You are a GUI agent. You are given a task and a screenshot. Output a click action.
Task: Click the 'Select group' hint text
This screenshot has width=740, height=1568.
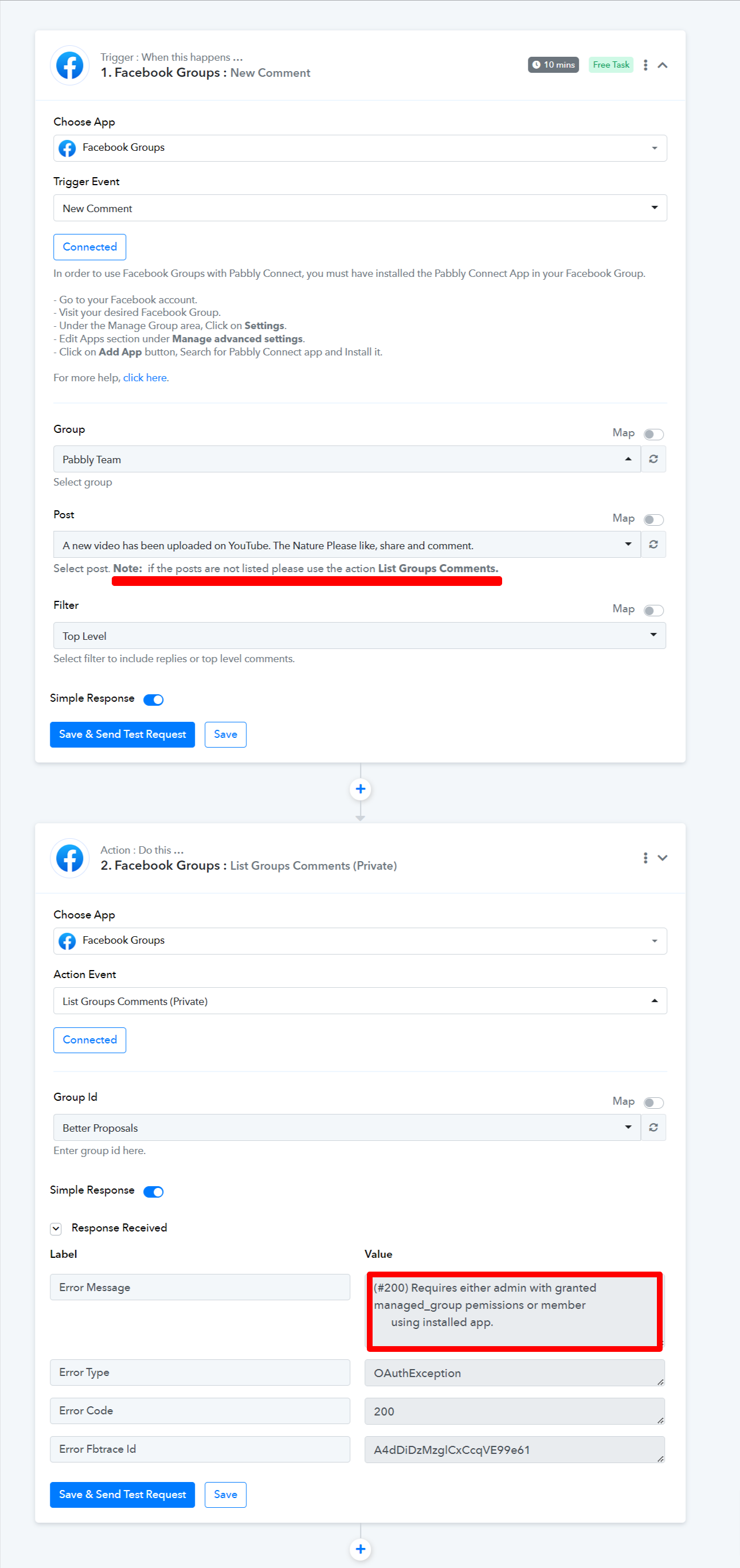coord(83,482)
